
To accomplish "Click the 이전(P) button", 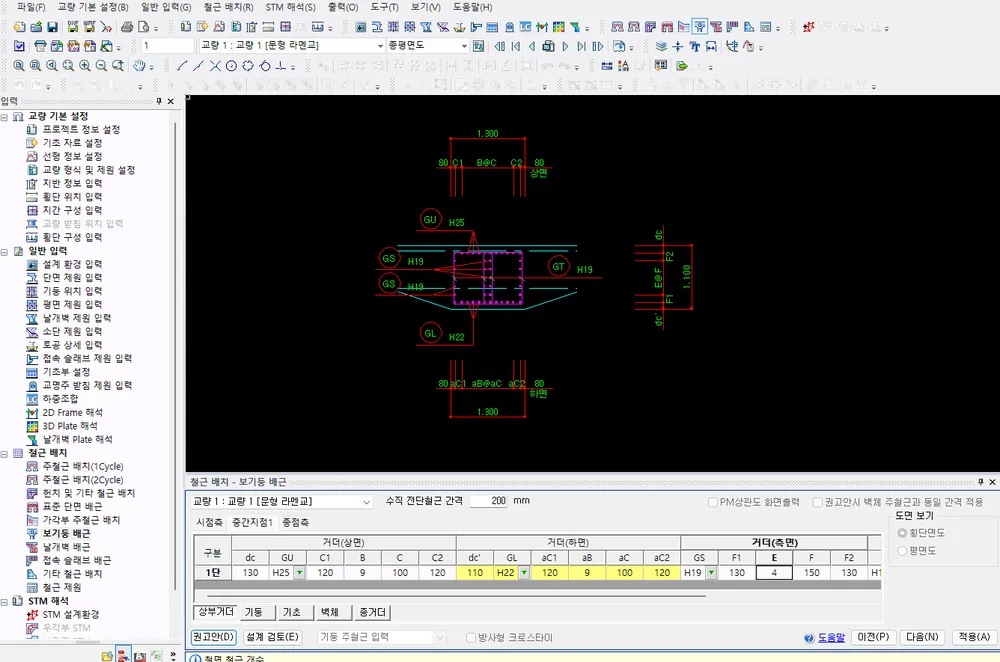I will (x=873, y=637).
